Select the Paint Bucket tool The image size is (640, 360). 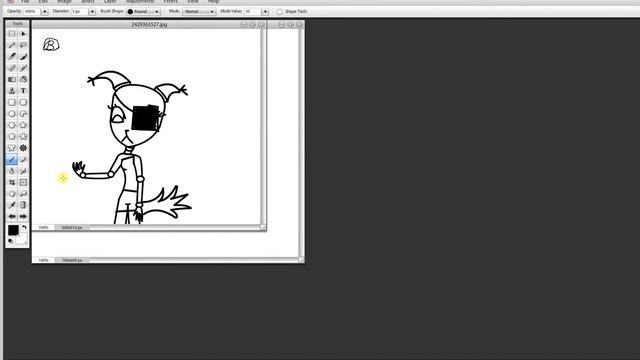23,80
